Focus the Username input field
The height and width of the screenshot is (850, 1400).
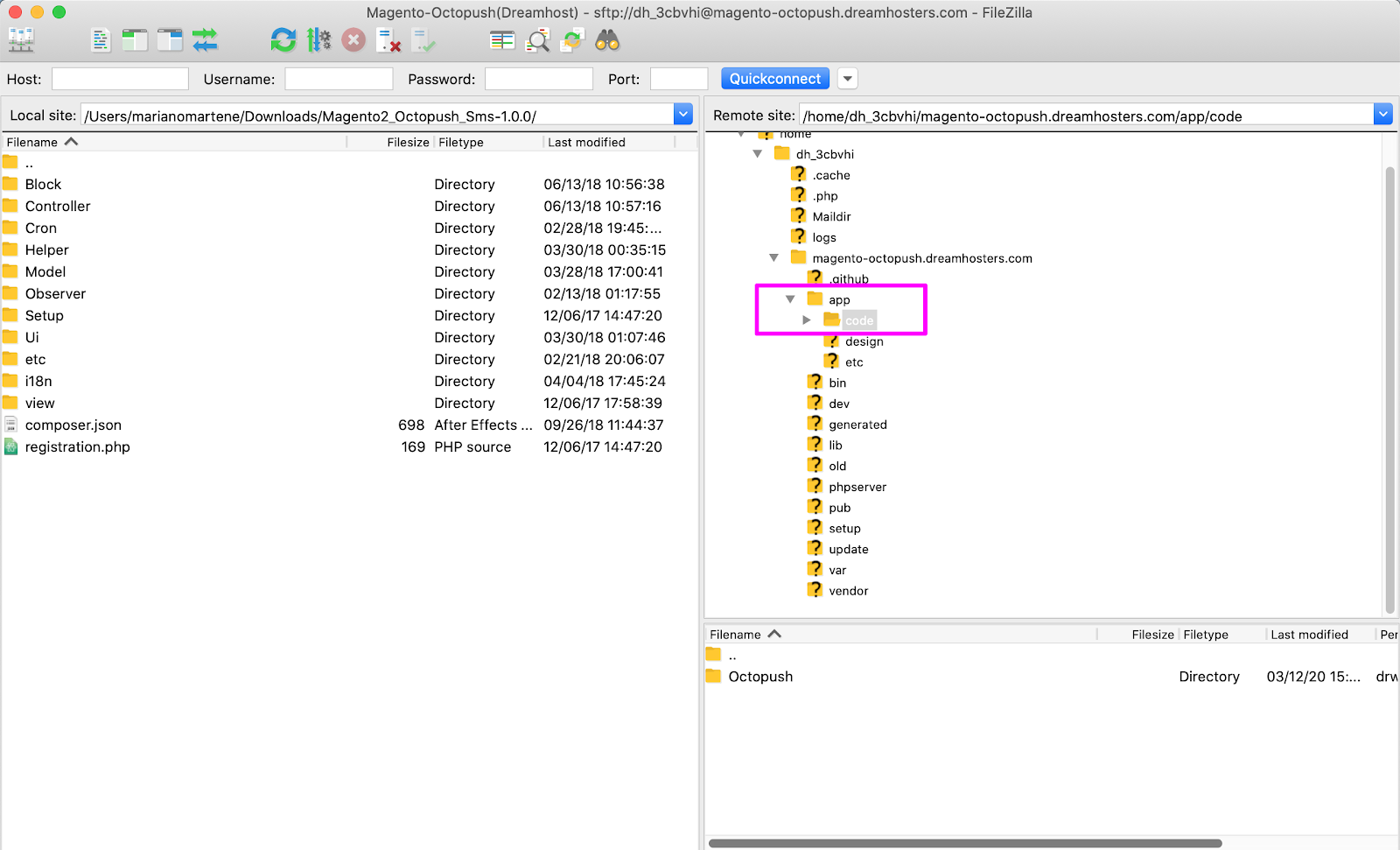[339, 79]
